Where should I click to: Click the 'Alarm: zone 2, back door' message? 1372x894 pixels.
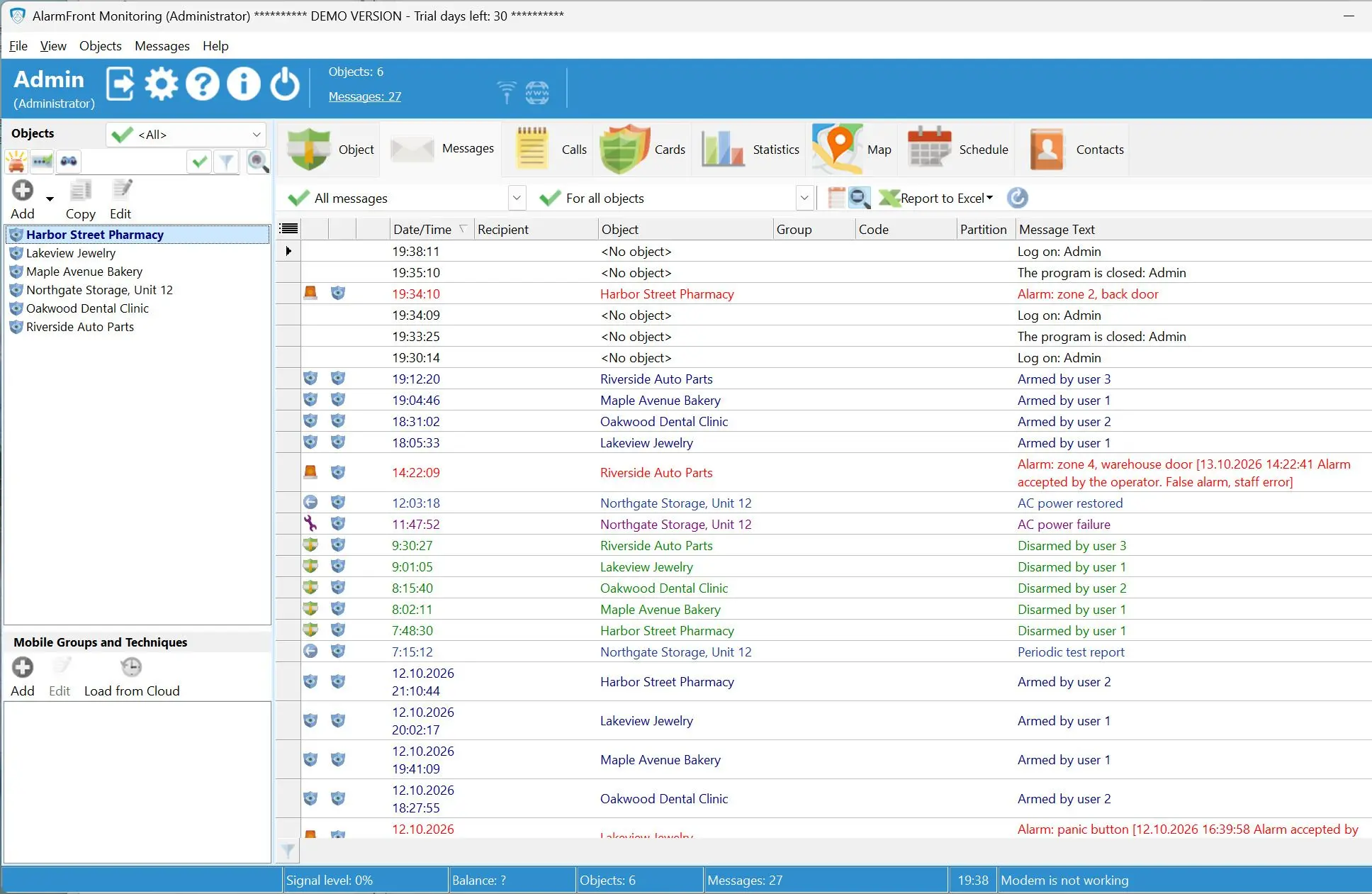point(1088,294)
